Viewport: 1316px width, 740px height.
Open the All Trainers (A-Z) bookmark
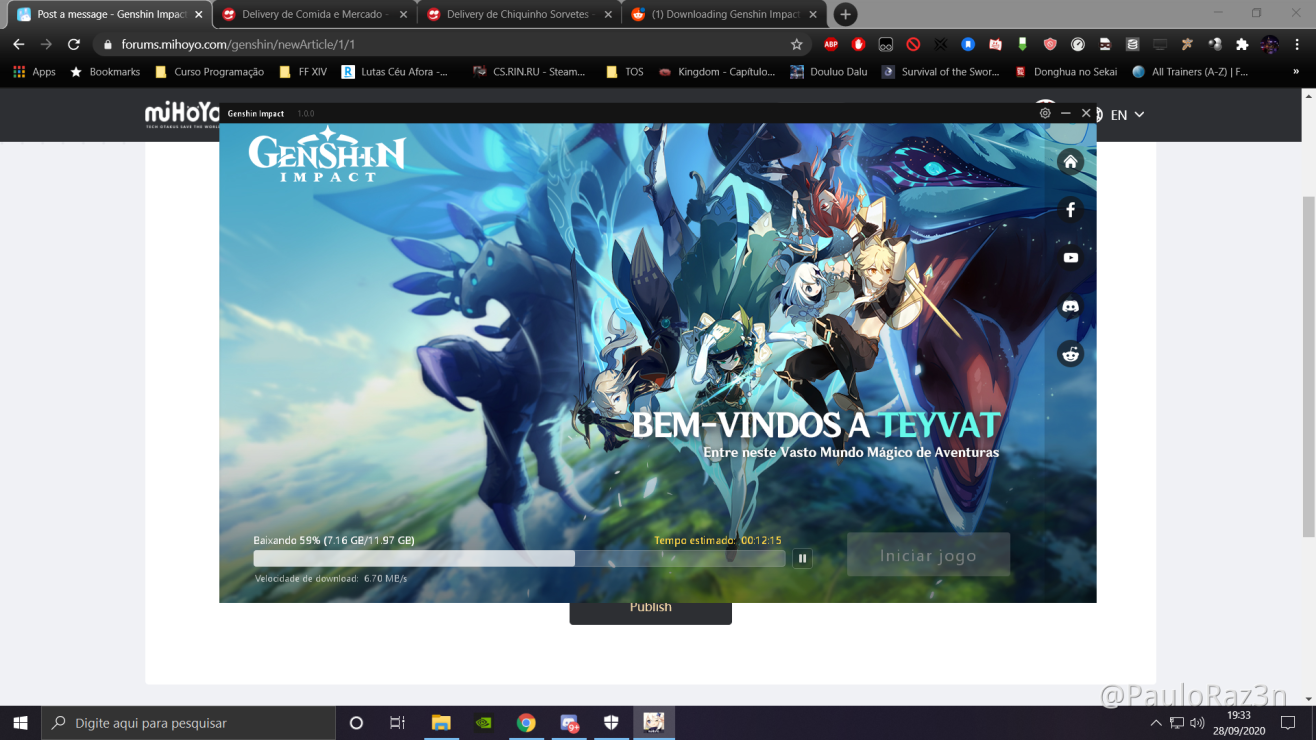click(1190, 72)
